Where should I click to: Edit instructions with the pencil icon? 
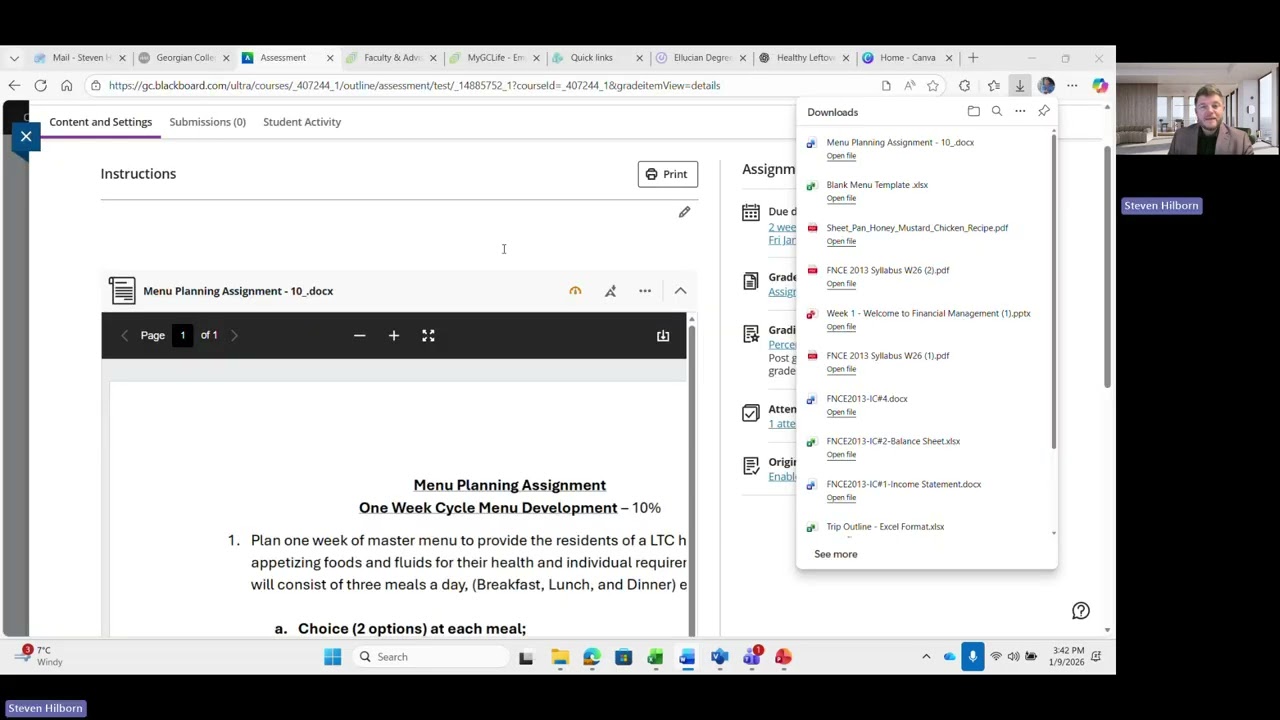(x=684, y=212)
